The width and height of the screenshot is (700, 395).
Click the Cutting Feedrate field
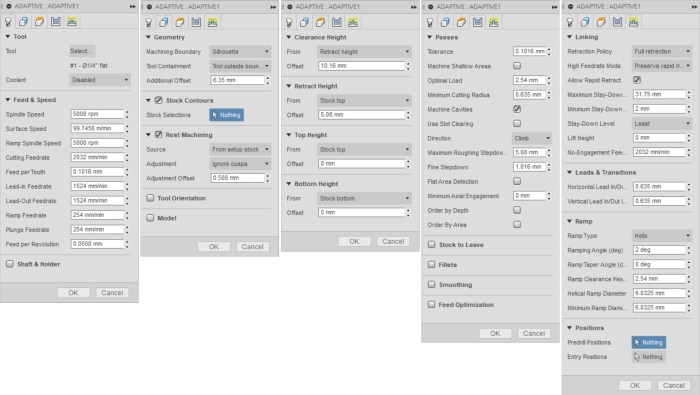(97, 157)
